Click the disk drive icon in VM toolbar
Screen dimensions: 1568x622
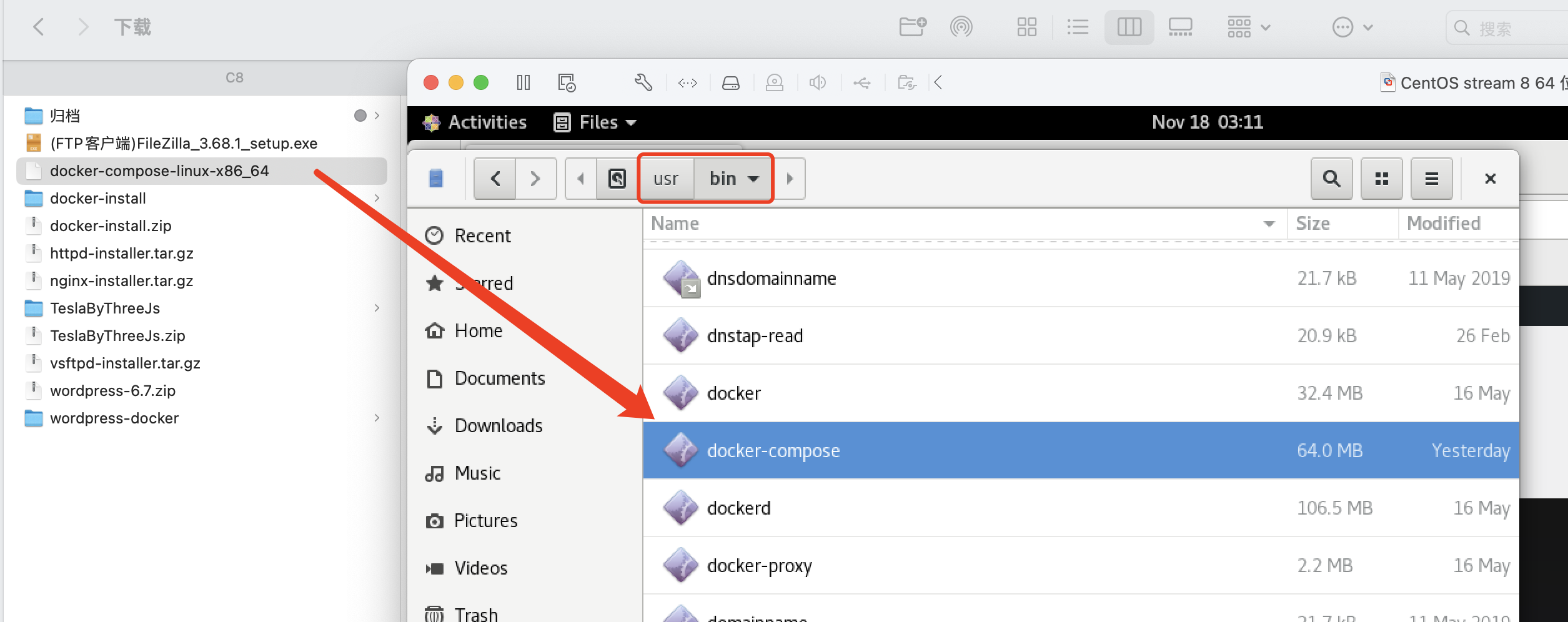tap(731, 82)
